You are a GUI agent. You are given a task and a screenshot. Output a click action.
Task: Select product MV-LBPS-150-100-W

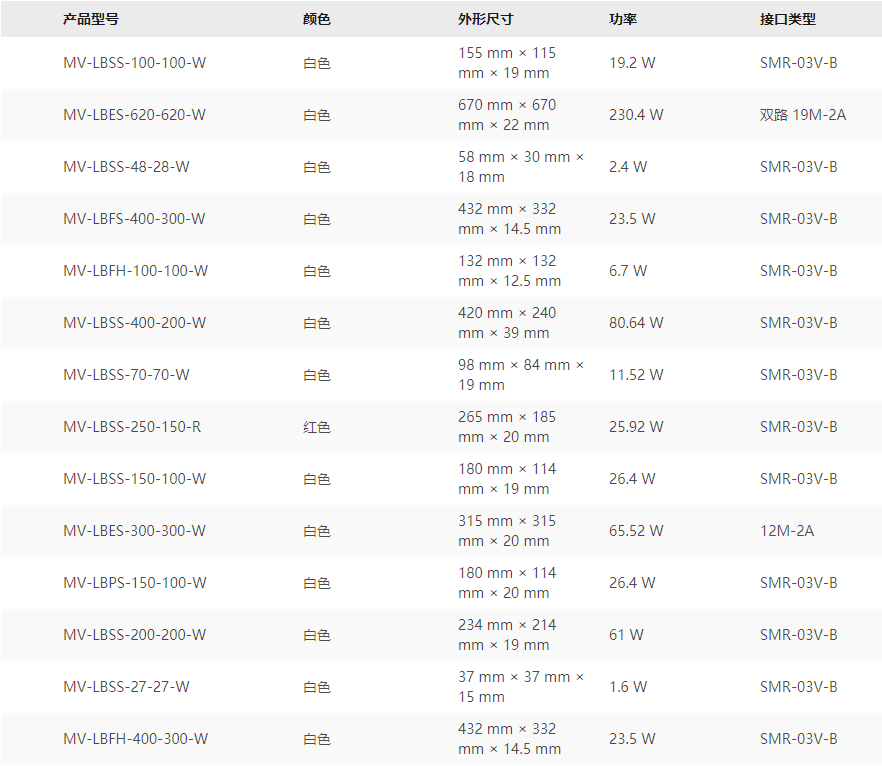click(x=135, y=583)
